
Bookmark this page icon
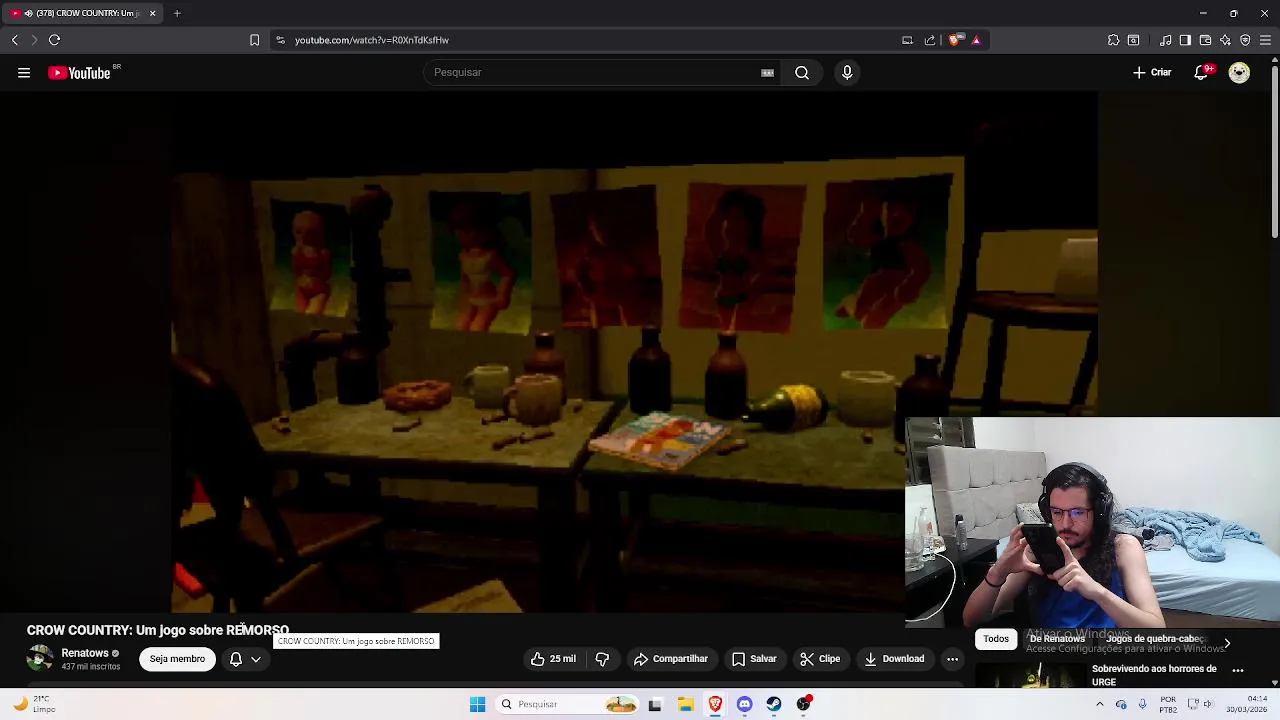click(254, 40)
